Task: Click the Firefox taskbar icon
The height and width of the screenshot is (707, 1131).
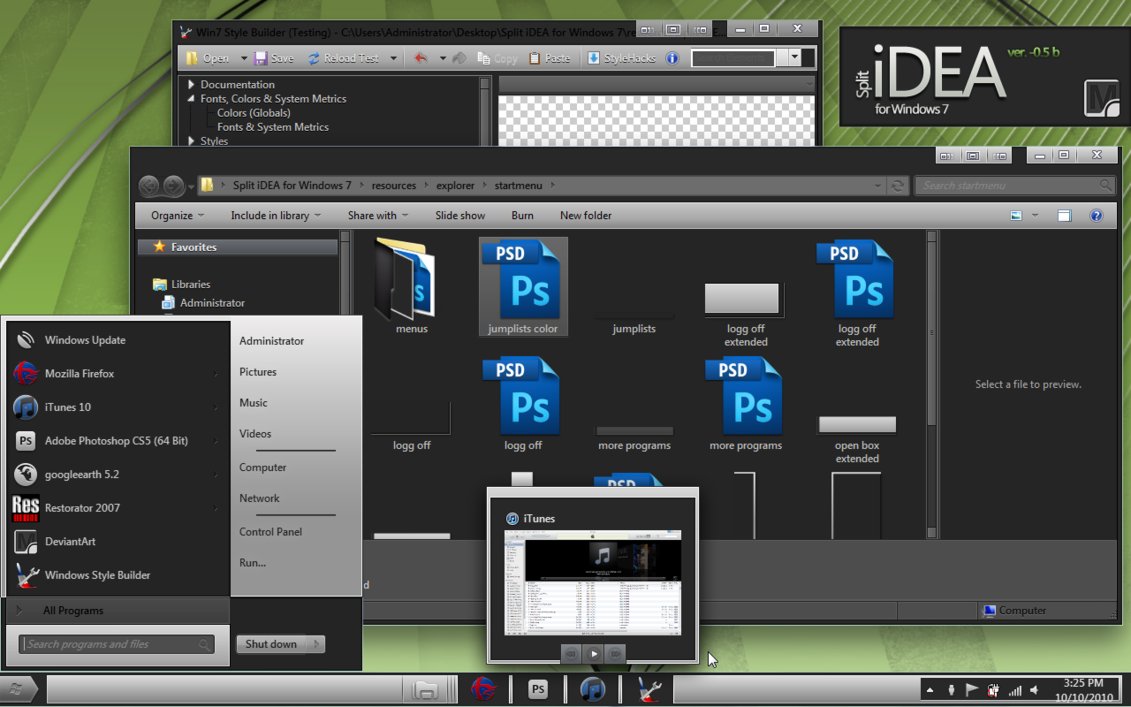Action: click(483, 689)
